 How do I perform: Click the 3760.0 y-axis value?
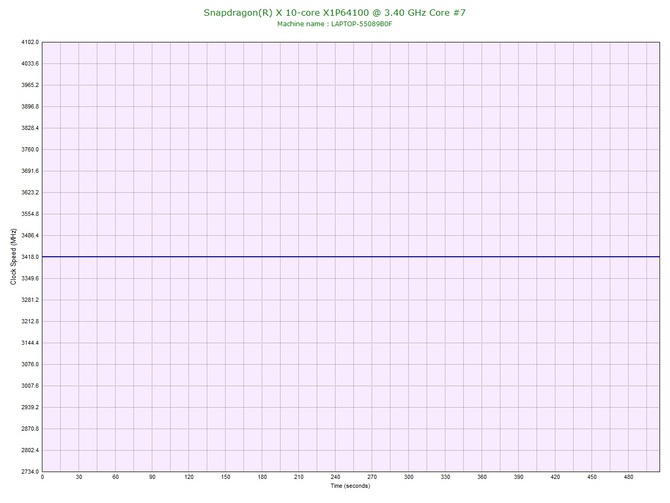click(30, 150)
